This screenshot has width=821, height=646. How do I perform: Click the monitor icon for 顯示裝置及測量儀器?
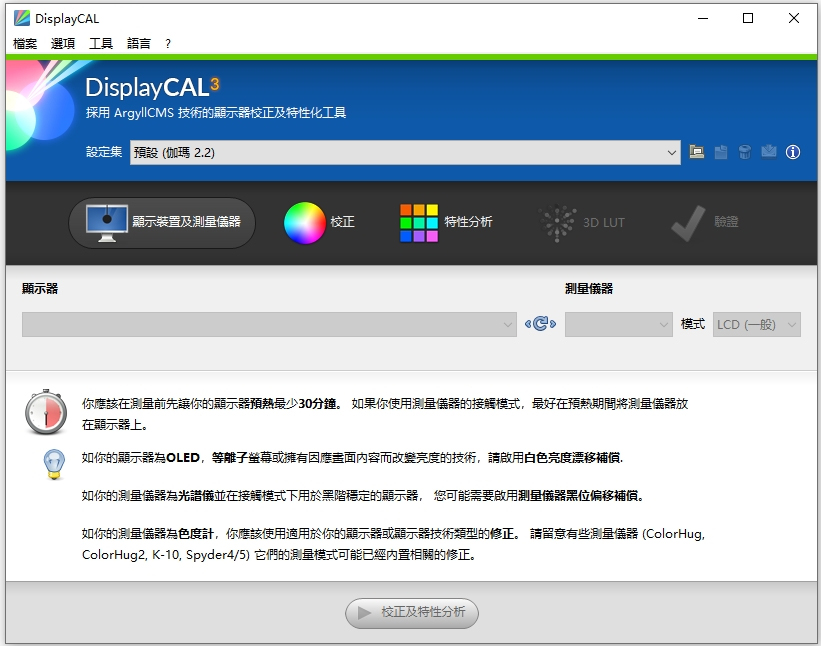(x=107, y=223)
